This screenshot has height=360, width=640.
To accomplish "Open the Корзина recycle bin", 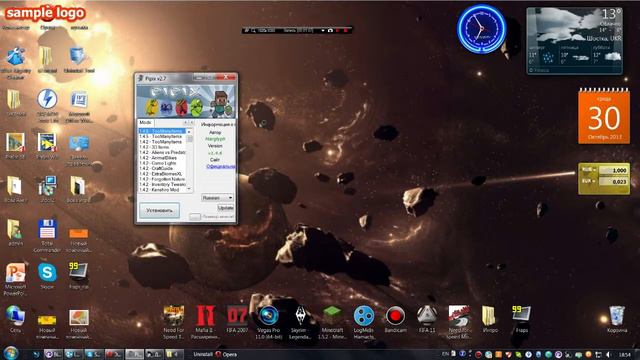I will coord(617,320).
